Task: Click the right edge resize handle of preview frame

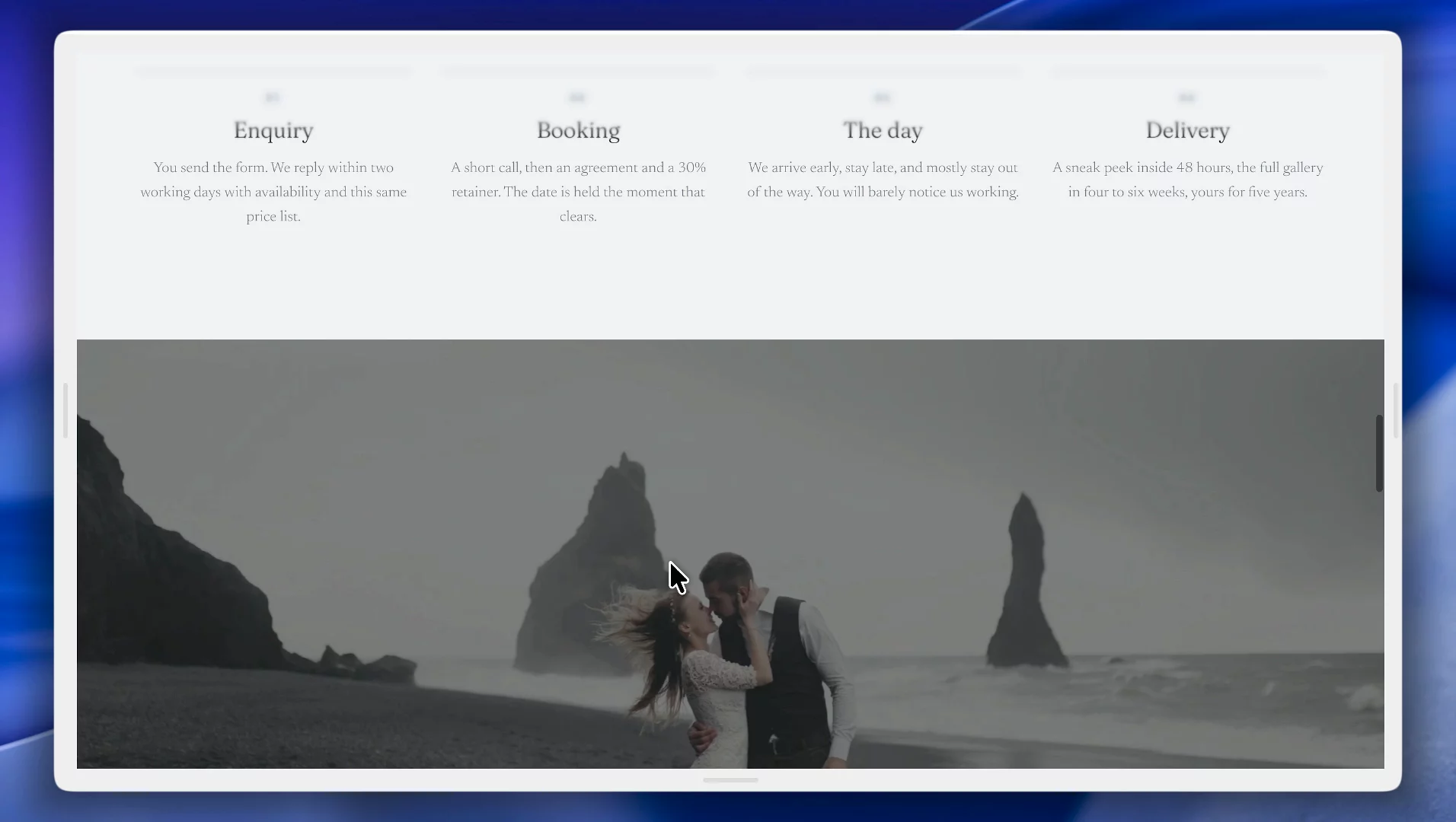Action: point(1395,411)
